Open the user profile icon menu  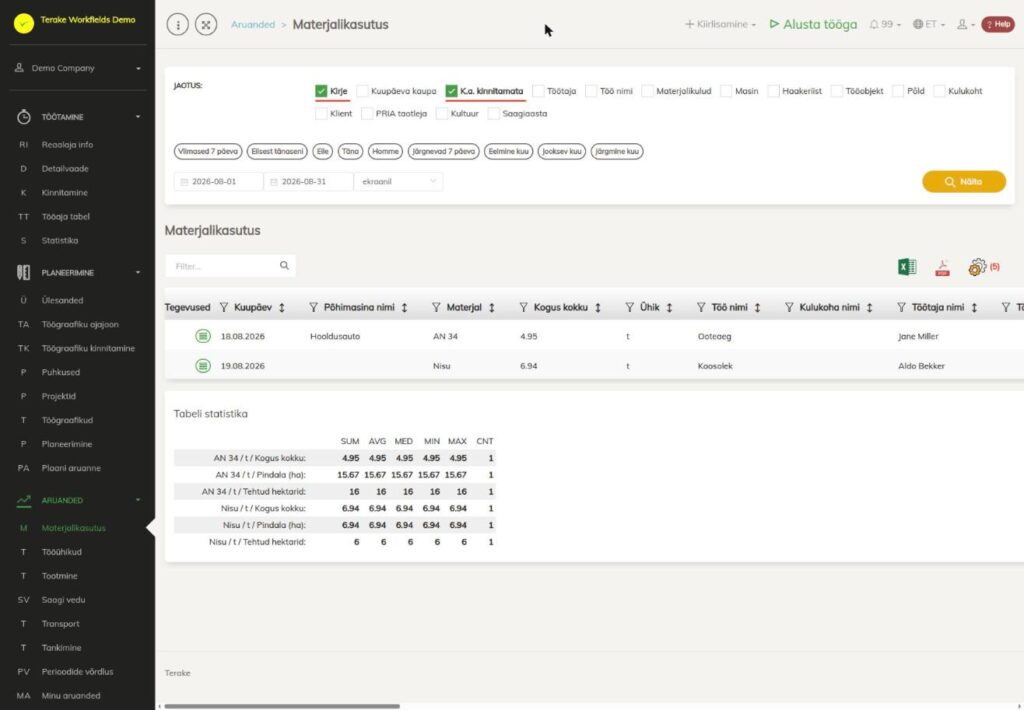pyautogui.click(x=966, y=24)
